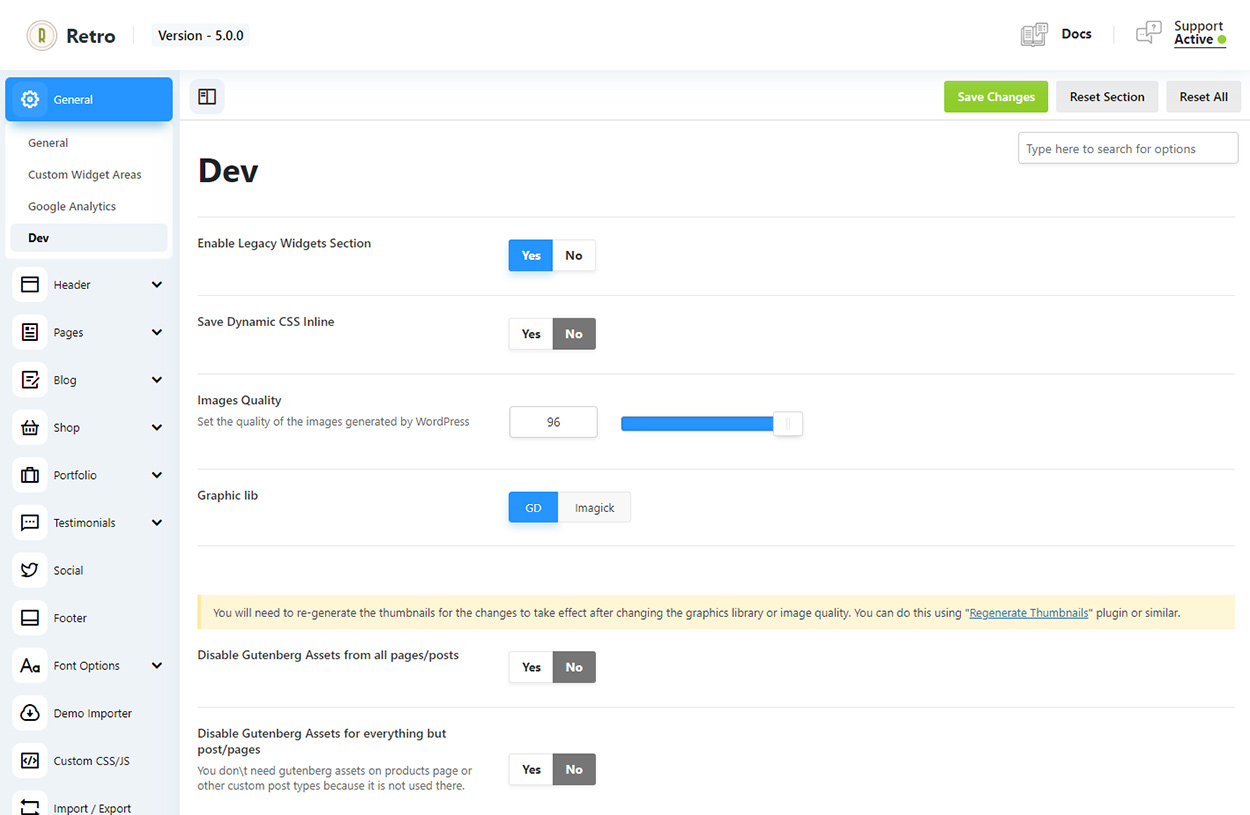Click the Images Quality value field
Screen dimensions: 1250x815
tap(553, 422)
